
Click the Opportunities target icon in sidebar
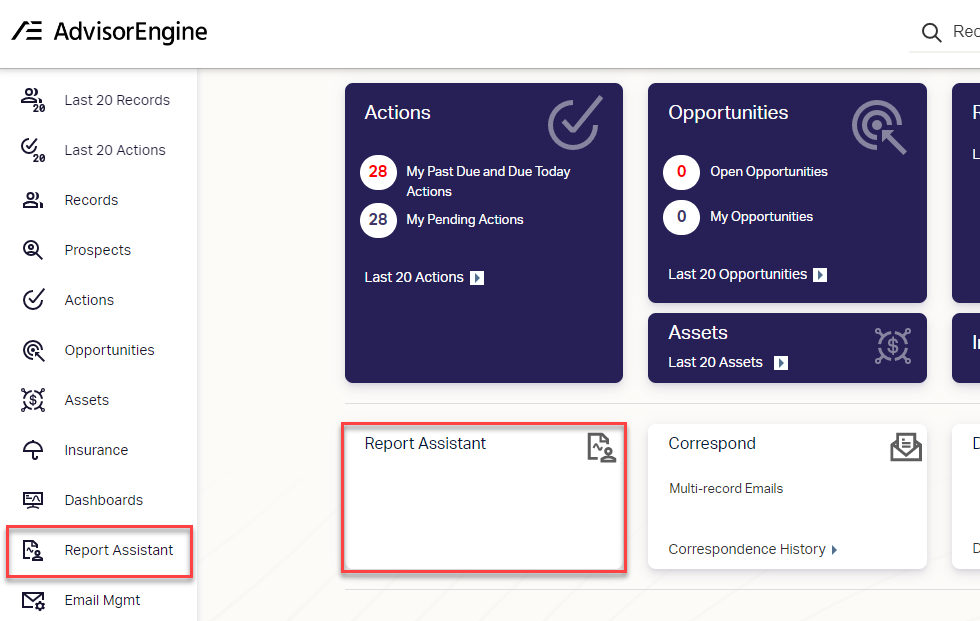33,350
